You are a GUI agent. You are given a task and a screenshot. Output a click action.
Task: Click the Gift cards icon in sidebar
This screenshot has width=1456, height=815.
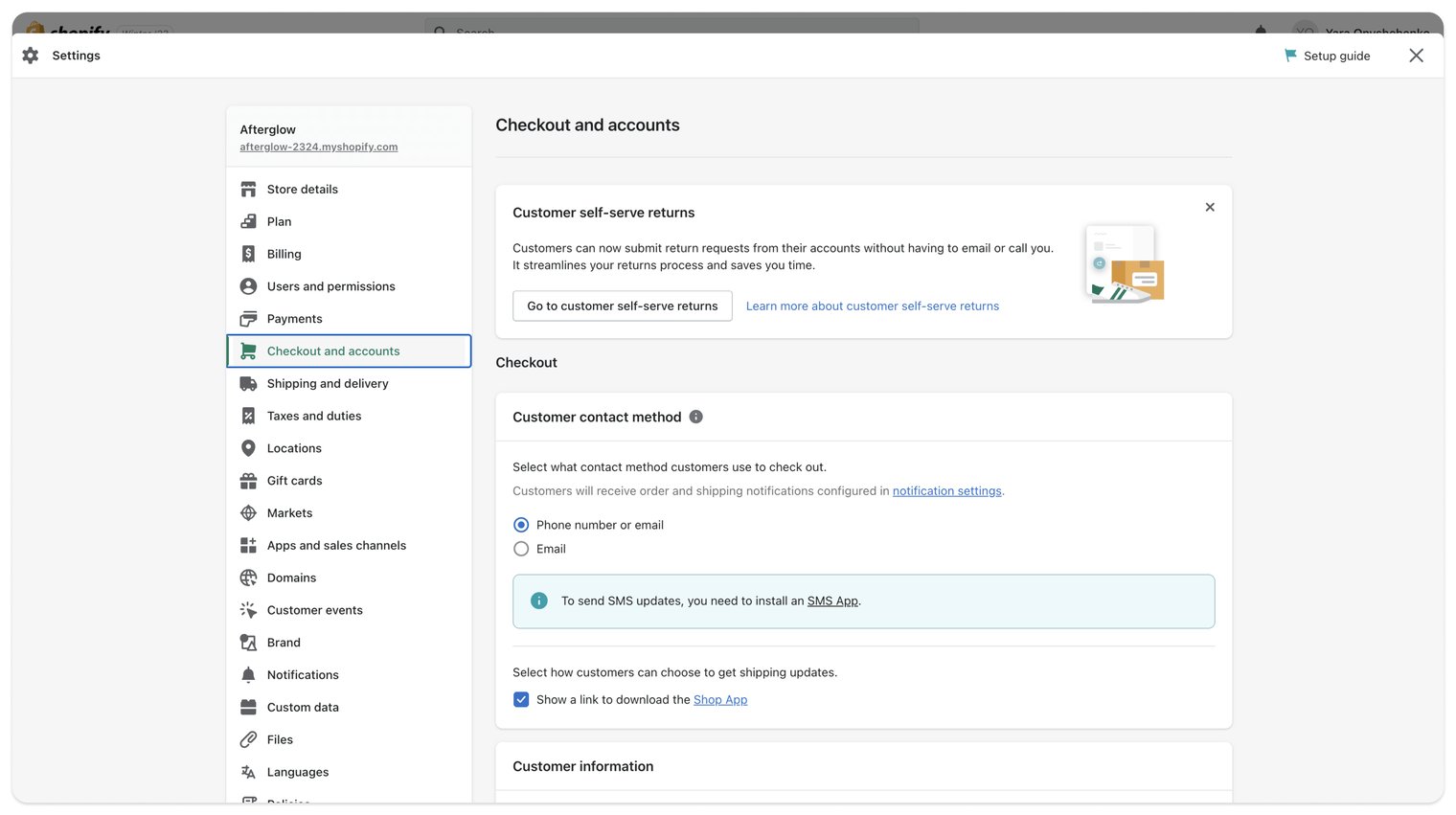coord(248,481)
